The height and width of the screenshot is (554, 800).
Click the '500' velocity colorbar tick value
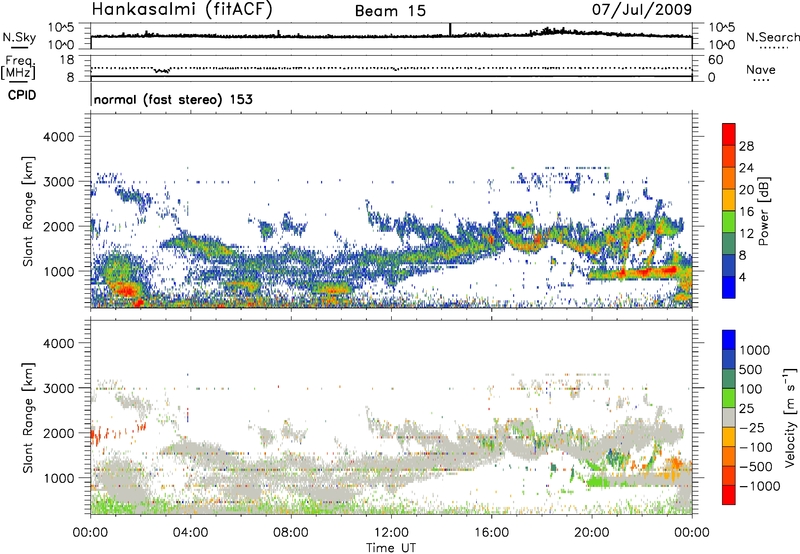(753, 369)
